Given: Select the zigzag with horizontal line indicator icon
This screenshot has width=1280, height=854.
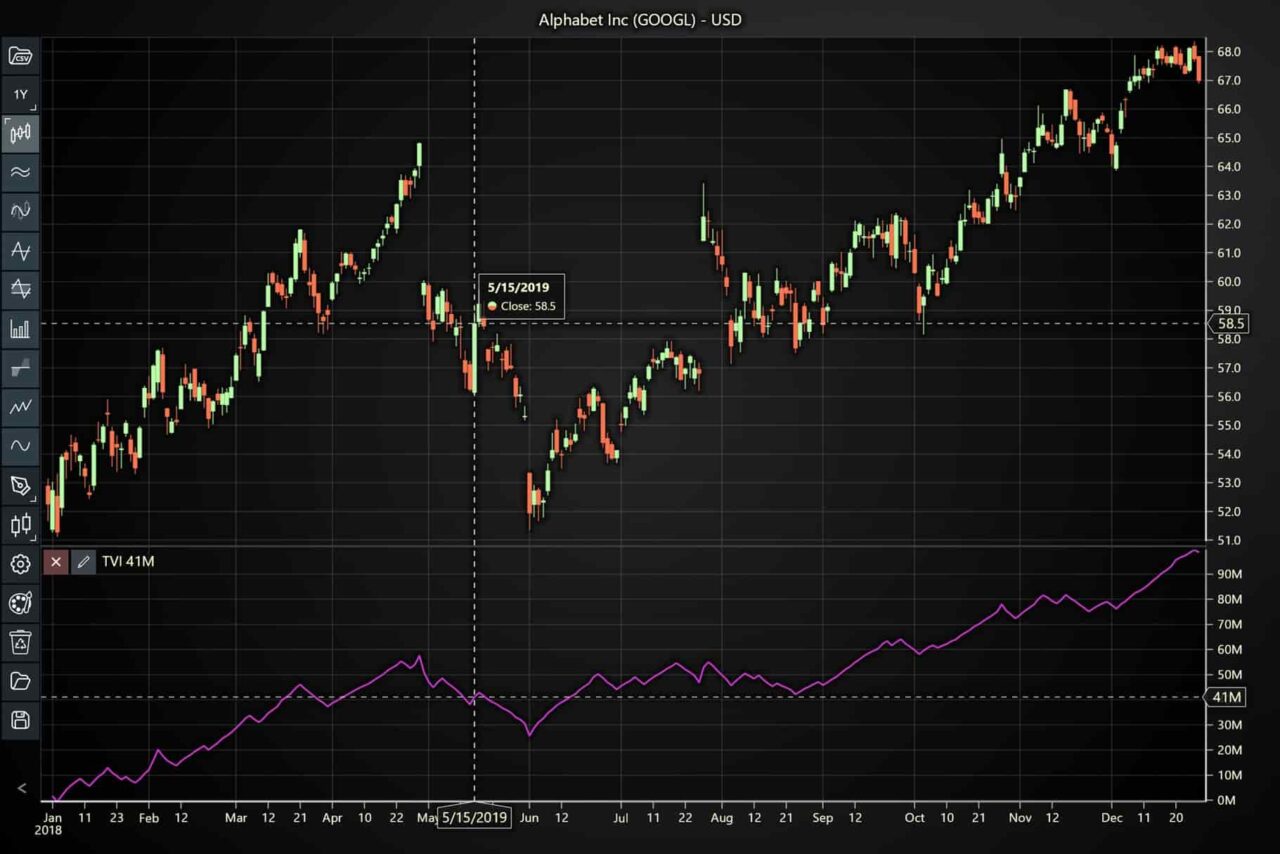Looking at the screenshot, I should [20, 251].
